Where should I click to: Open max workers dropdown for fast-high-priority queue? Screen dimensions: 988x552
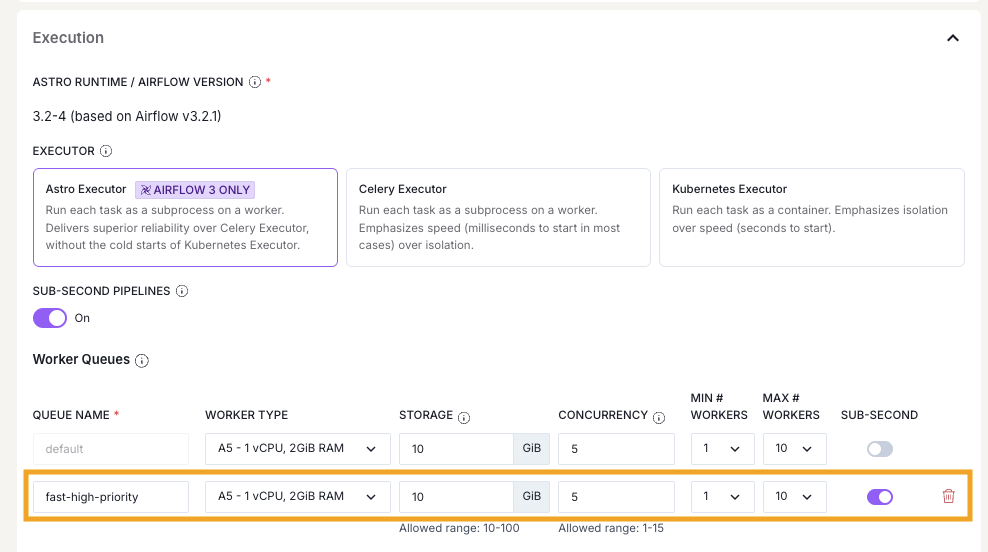795,497
